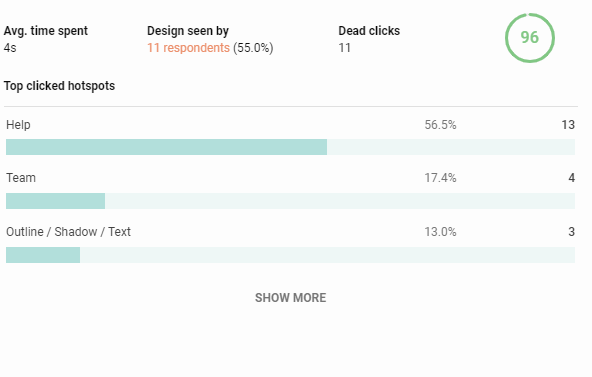Select the Outline / Shadow / Text label
The width and height of the screenshot is (592, 377).
tap(68, 232)
